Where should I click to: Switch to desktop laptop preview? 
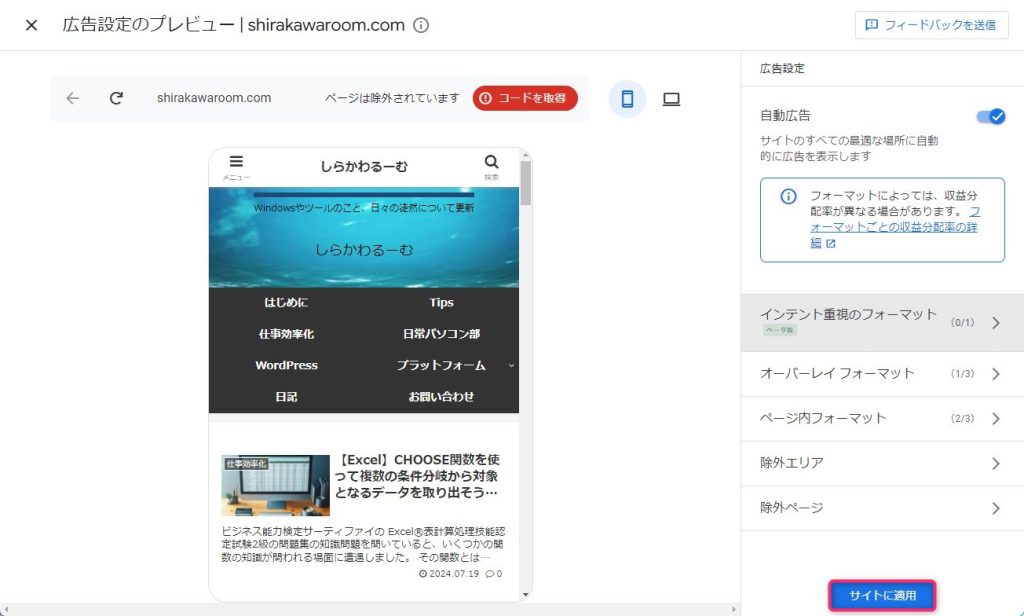(x=671, y=99)
